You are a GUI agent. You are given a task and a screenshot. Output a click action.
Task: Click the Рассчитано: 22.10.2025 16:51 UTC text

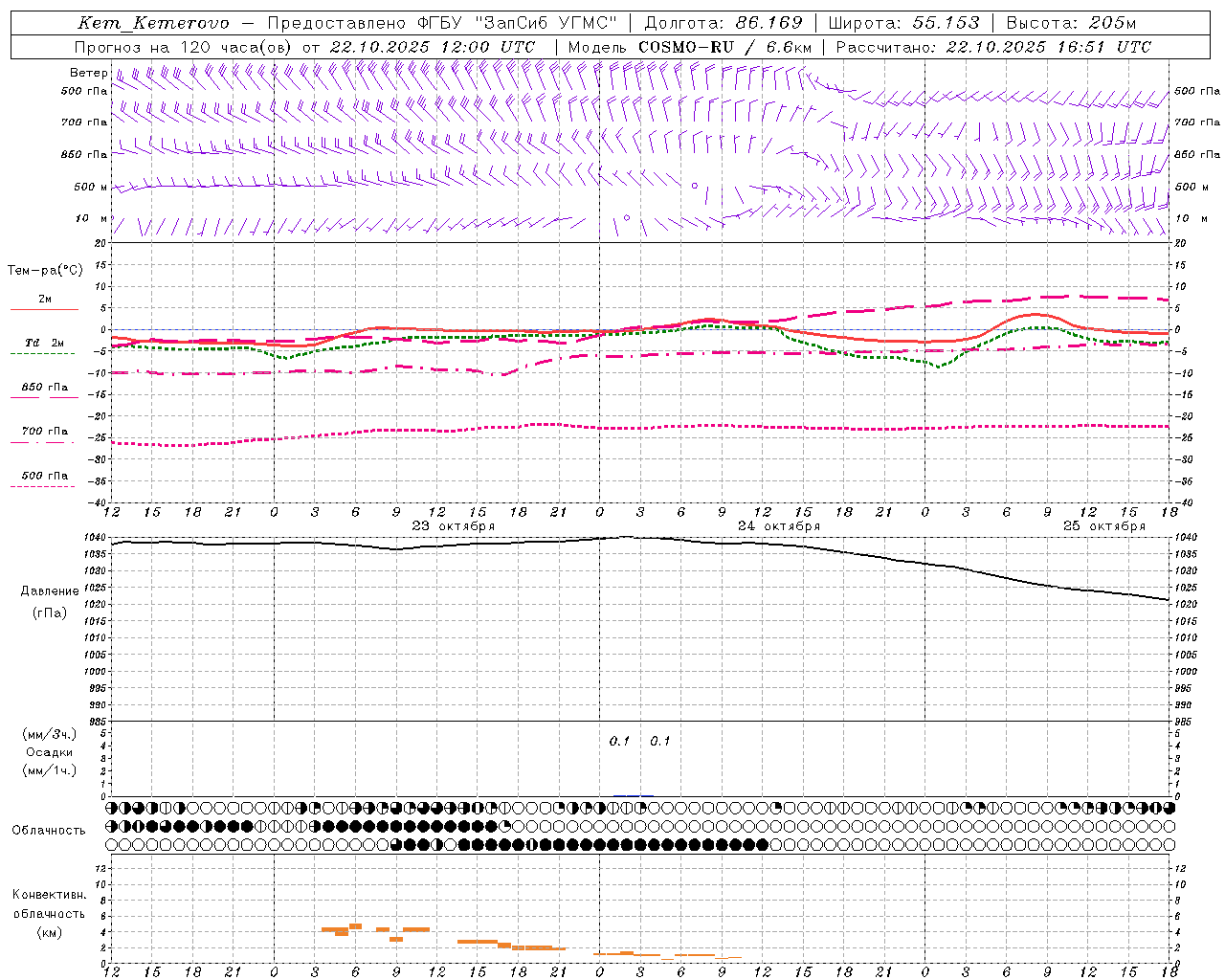point(993,47)
